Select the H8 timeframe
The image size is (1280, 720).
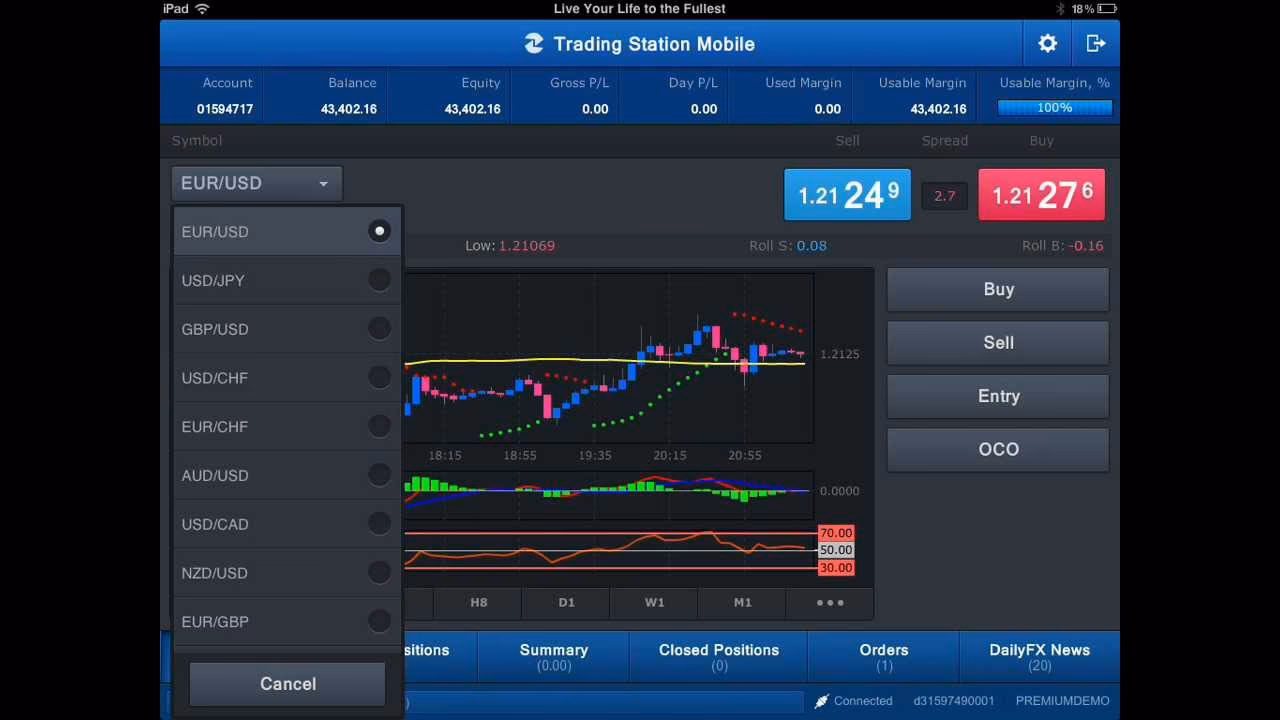tap(479, 602)
